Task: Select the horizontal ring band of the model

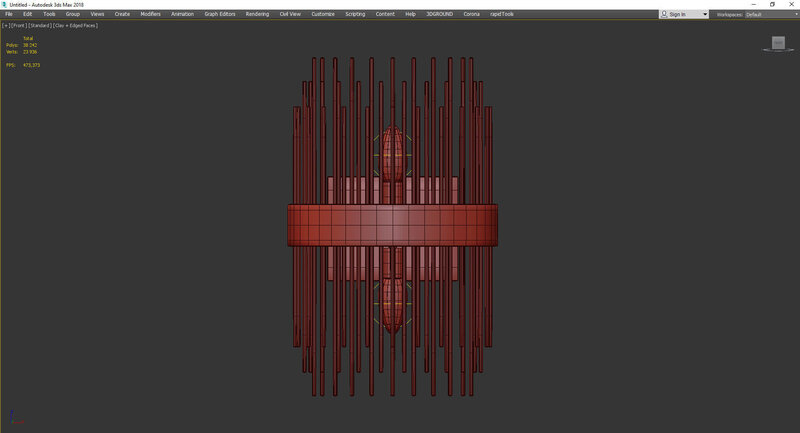Action: pos(393,225)
